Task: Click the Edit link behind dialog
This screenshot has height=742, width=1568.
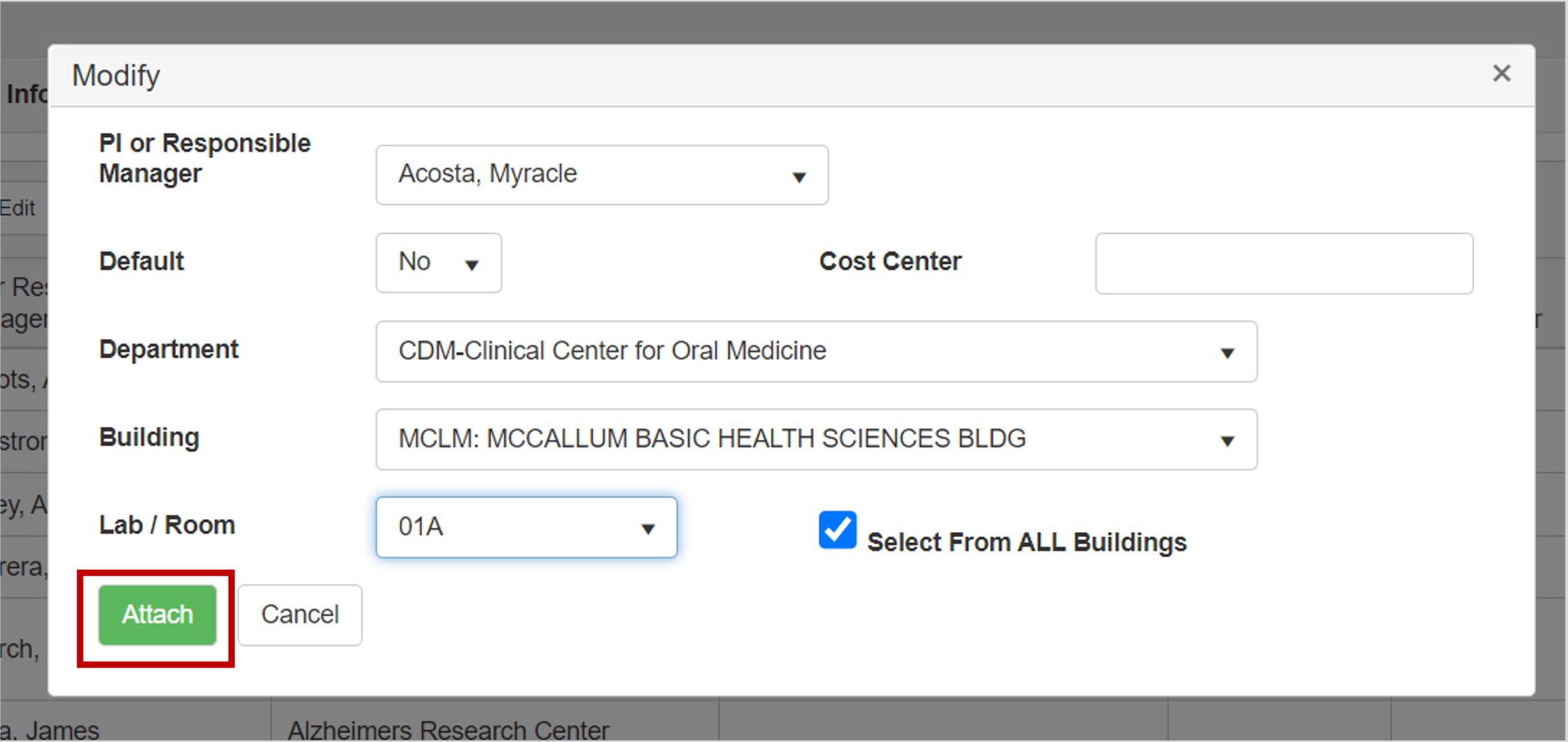Action: pyautogui.click(x=18, y=208)
